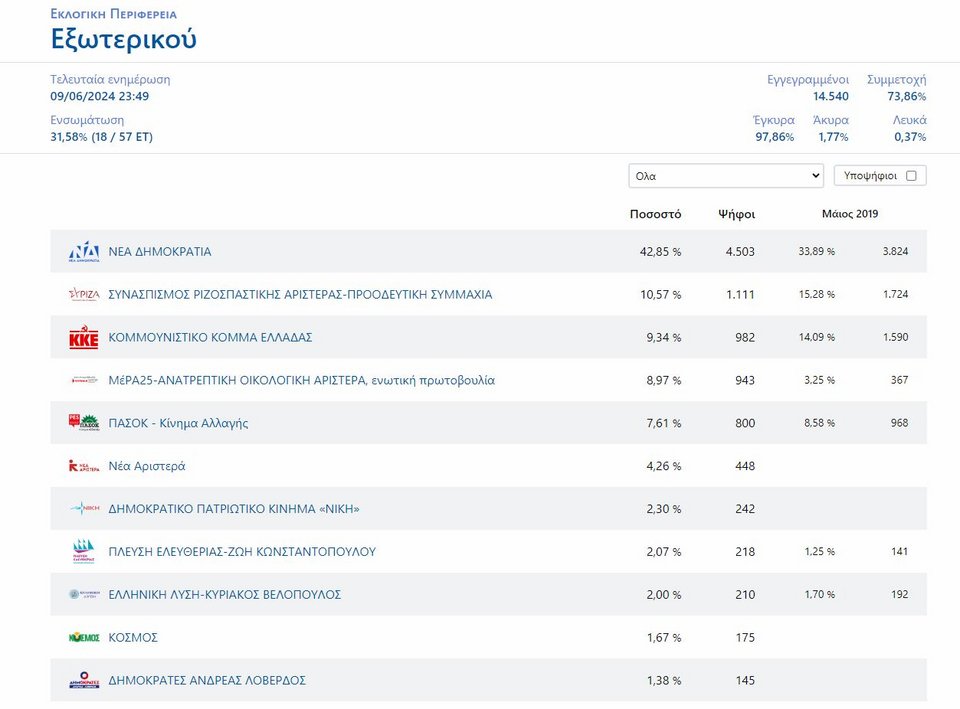Open the ΔΗΜΟΚΡΑΤΙΚΟ ΠΑΤΡΙΩΤΙΚΟ ΚΙΝΗΜΑ «ΝΙΚΗ» link
The width and height of the screenshot is (960, 709).
(234, 509)
